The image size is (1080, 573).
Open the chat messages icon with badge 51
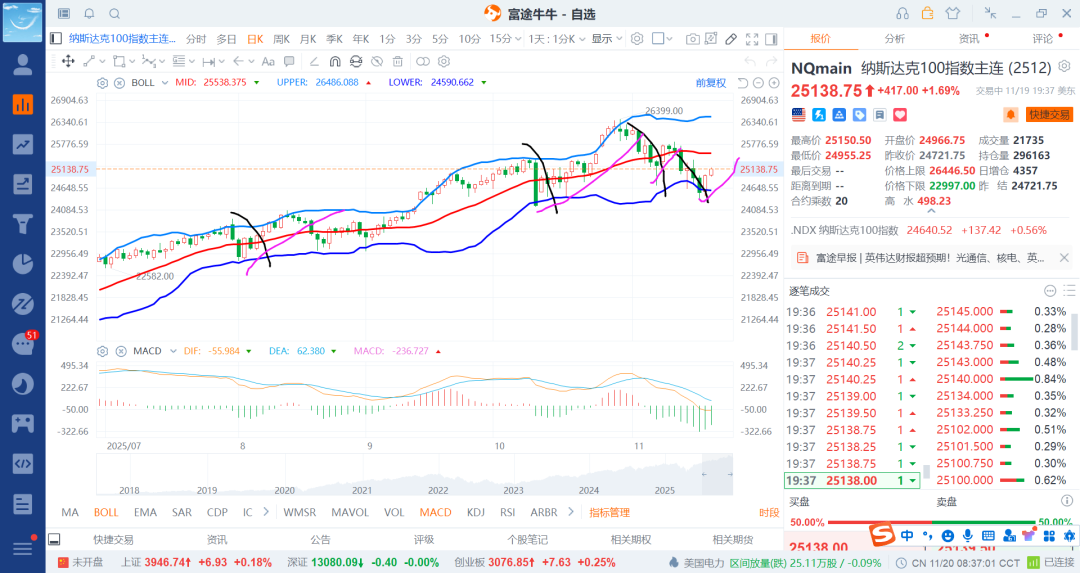click(x=23, y=343)
